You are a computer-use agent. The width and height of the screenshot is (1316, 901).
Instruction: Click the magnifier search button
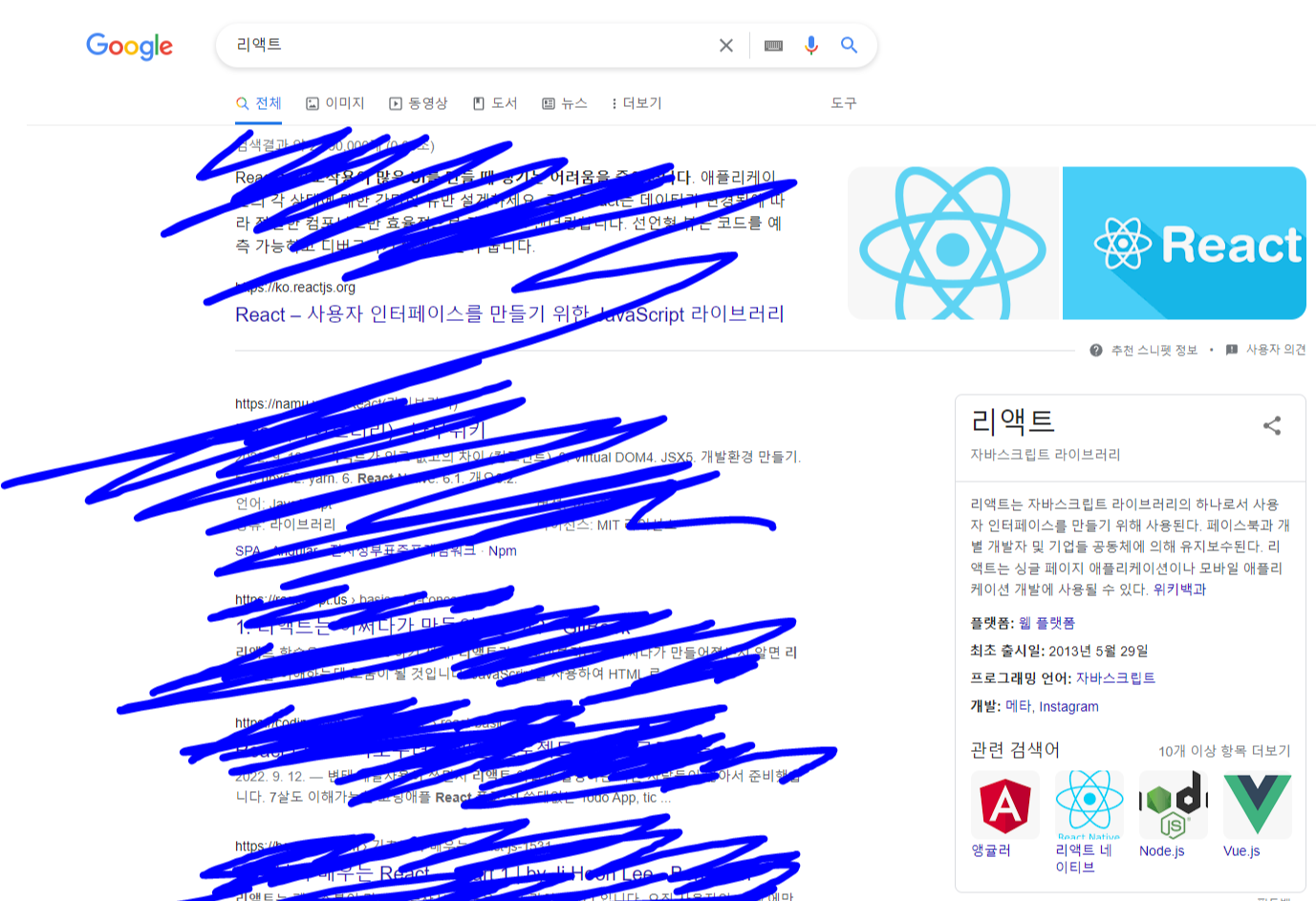849,45
